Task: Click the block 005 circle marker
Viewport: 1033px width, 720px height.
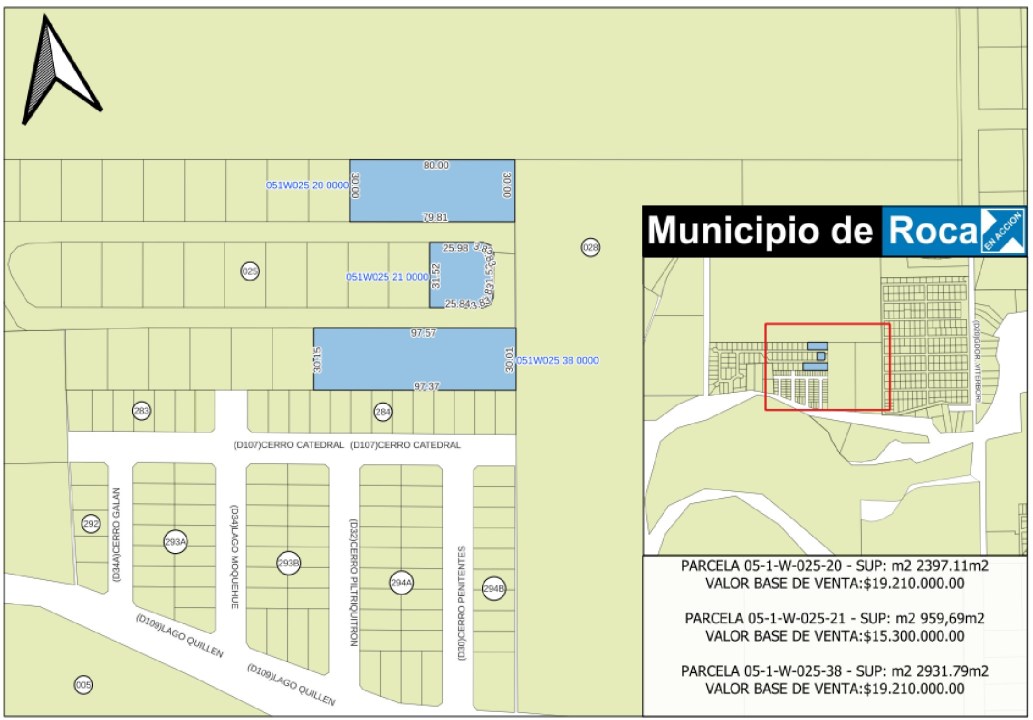Action: [84, 685]
